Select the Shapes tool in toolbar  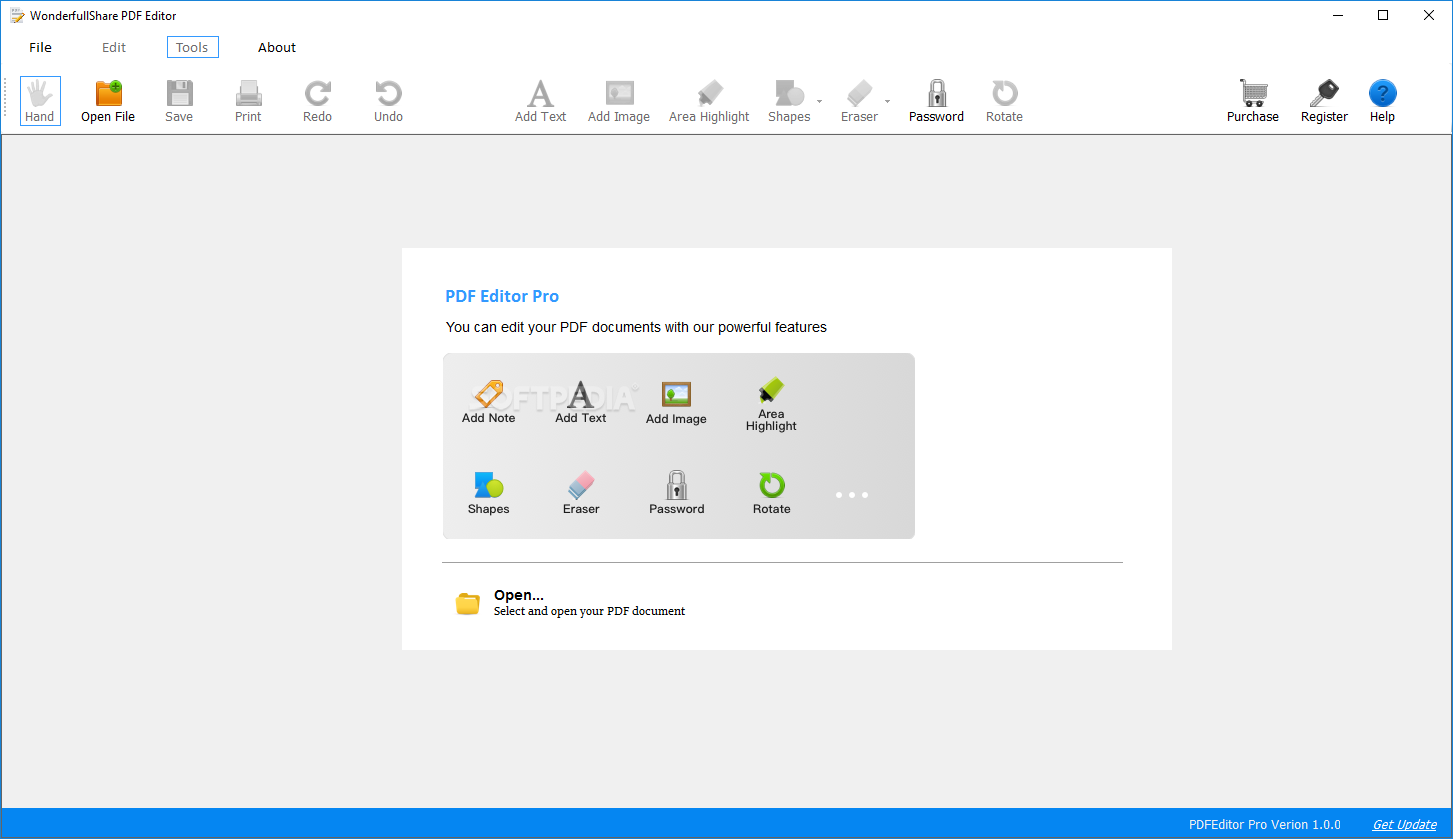(789, 101)
